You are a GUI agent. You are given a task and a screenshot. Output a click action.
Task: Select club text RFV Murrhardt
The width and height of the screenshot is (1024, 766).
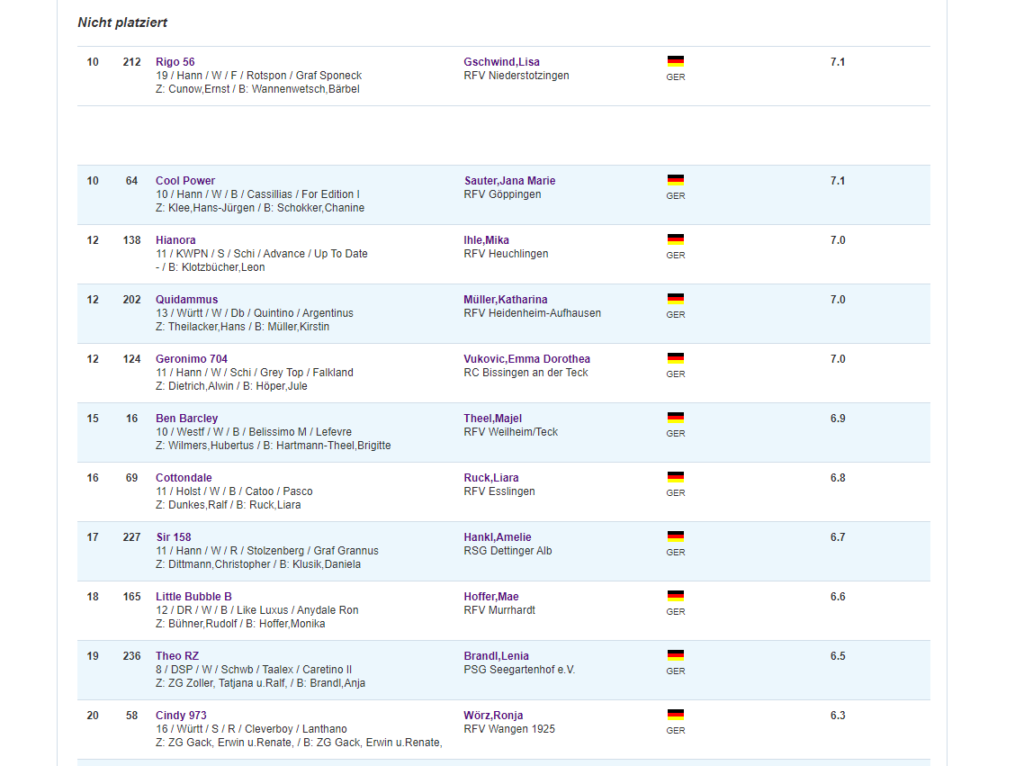(x=500, y=611)
